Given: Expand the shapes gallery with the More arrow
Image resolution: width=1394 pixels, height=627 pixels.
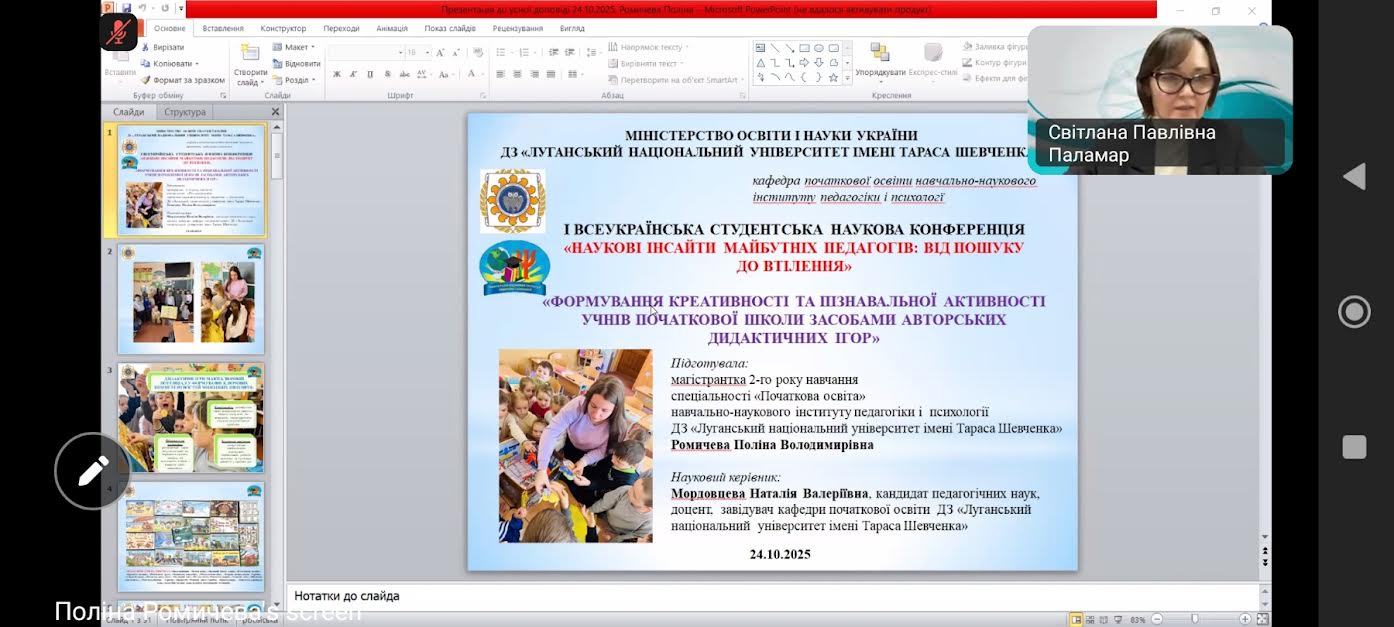Looking at the screenshot, I should tap(847, 78).
